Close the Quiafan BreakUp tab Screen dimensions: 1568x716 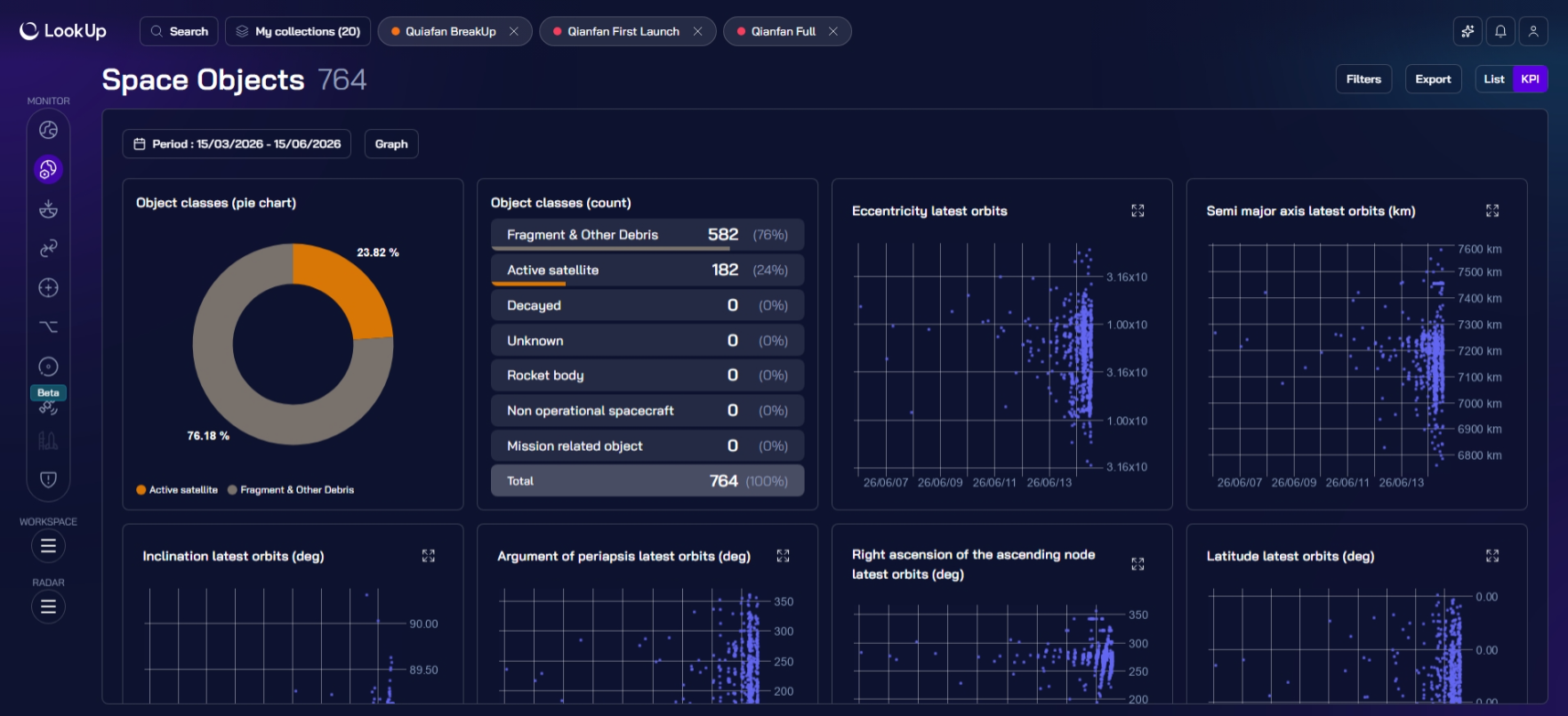coord(514,31)
